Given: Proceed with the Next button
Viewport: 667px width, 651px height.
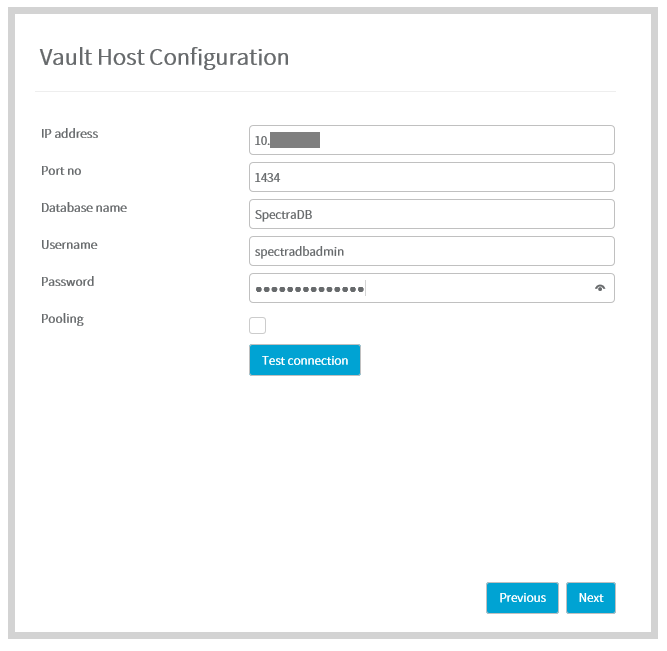Looking at the screenshot, I should 591,598.
